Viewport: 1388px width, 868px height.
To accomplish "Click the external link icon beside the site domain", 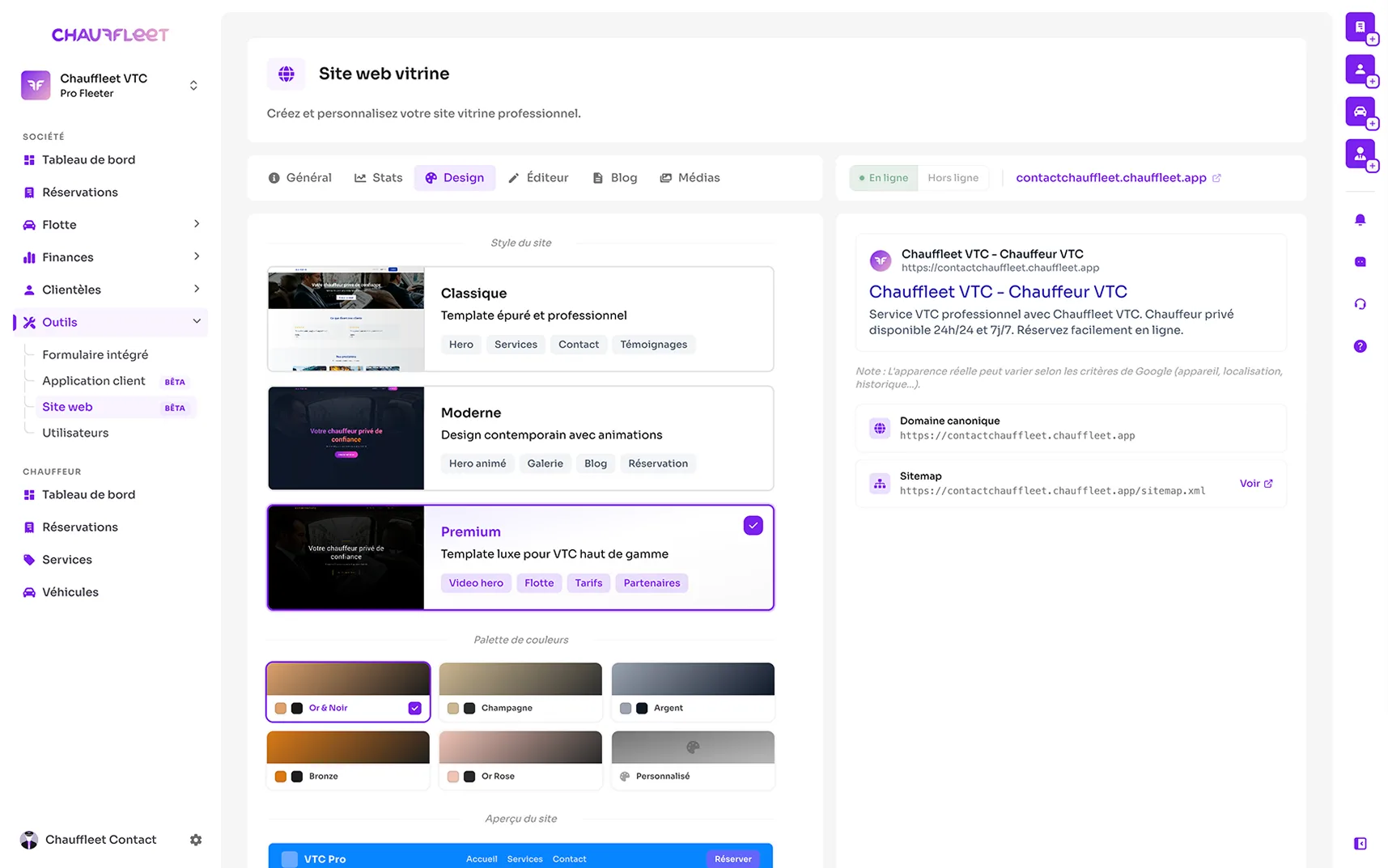I will [1216, 178].
